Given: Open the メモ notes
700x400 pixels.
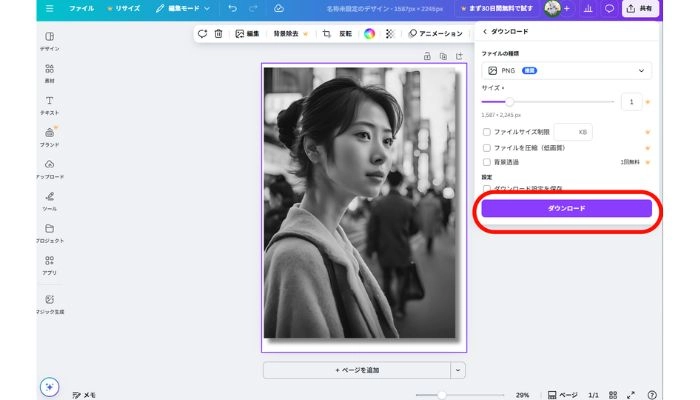Looking at the screenshot, I should (84, 395).
